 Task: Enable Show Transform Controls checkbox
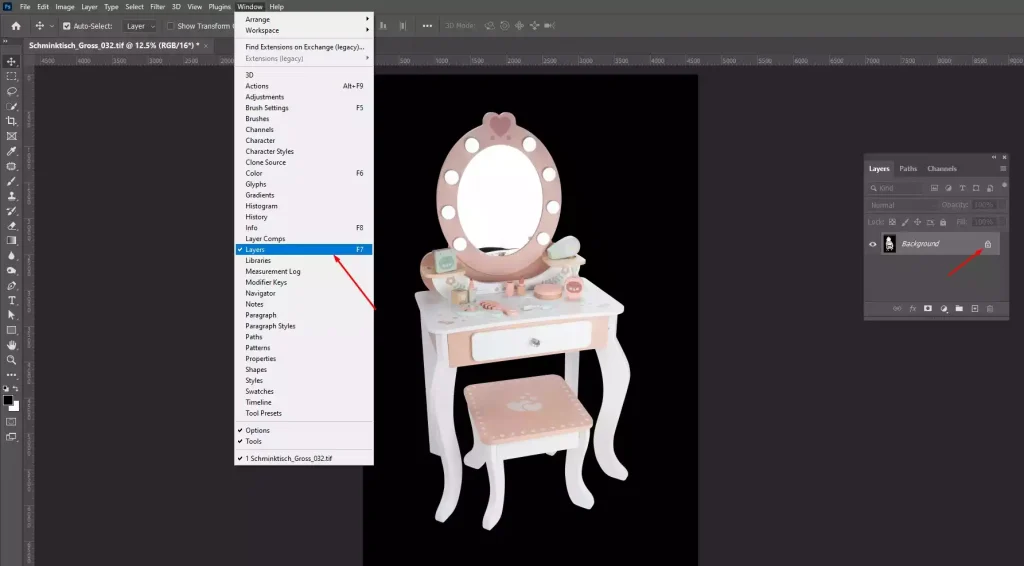pyautogui.click(x=170, y=26)
